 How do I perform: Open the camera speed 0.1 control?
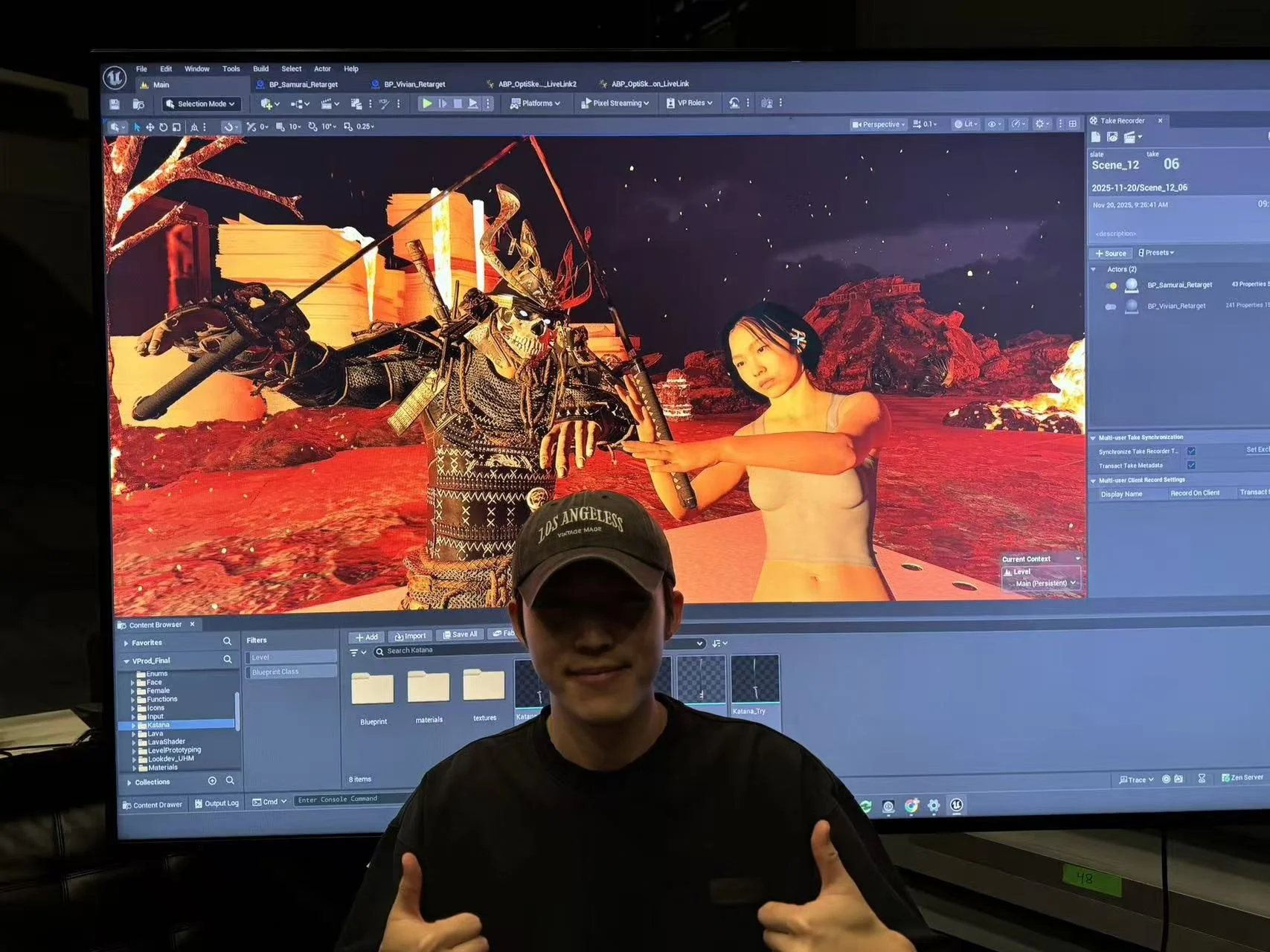[x=926, y=125]
